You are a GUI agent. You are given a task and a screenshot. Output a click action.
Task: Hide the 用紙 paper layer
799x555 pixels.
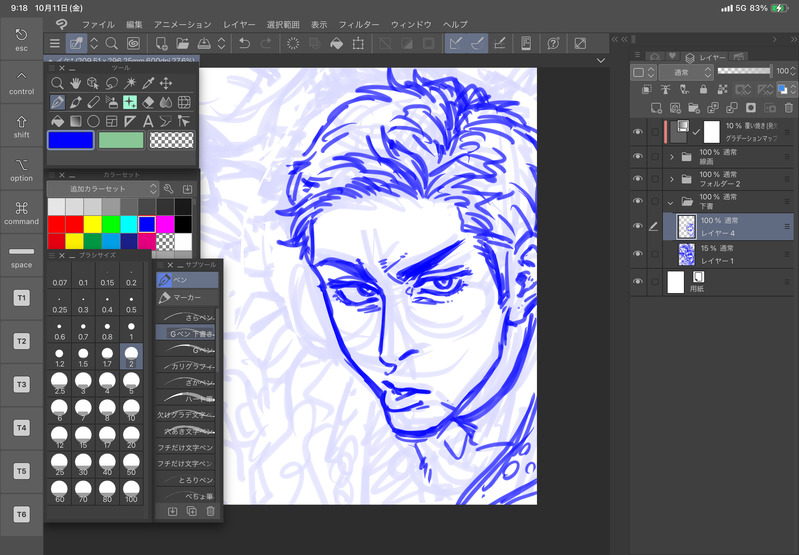coord(638,282)
